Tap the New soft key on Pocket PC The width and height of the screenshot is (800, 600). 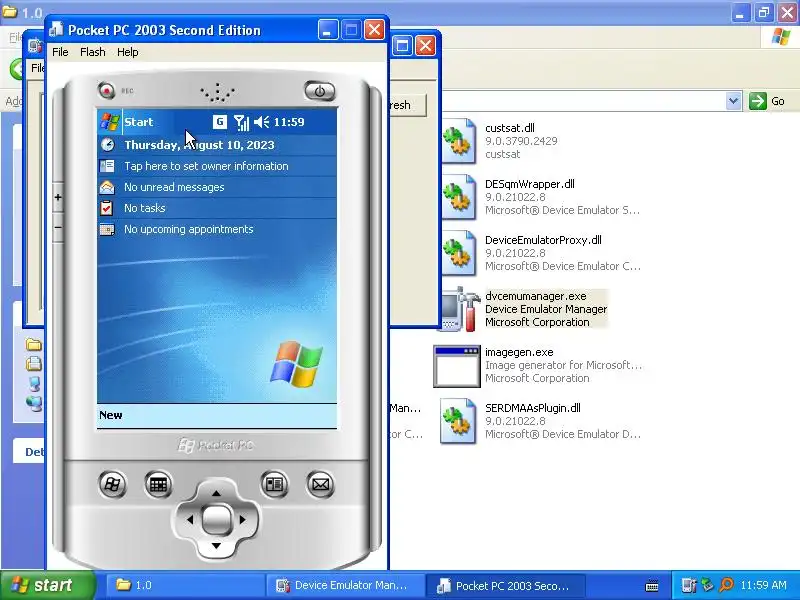coord(111,415)
